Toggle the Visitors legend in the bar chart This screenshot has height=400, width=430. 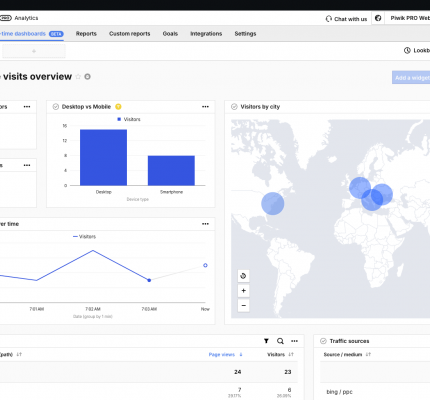pyautogui.click(x=129, y=119)
